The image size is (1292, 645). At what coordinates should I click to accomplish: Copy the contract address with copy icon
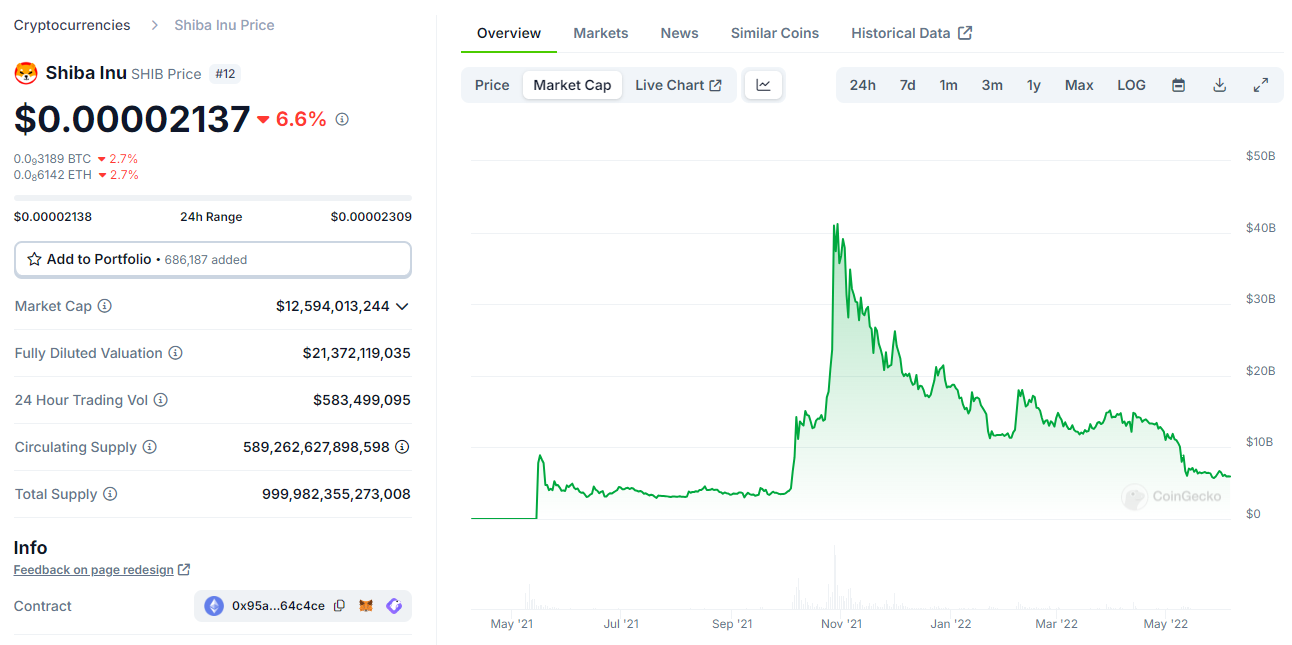(339, 606)
